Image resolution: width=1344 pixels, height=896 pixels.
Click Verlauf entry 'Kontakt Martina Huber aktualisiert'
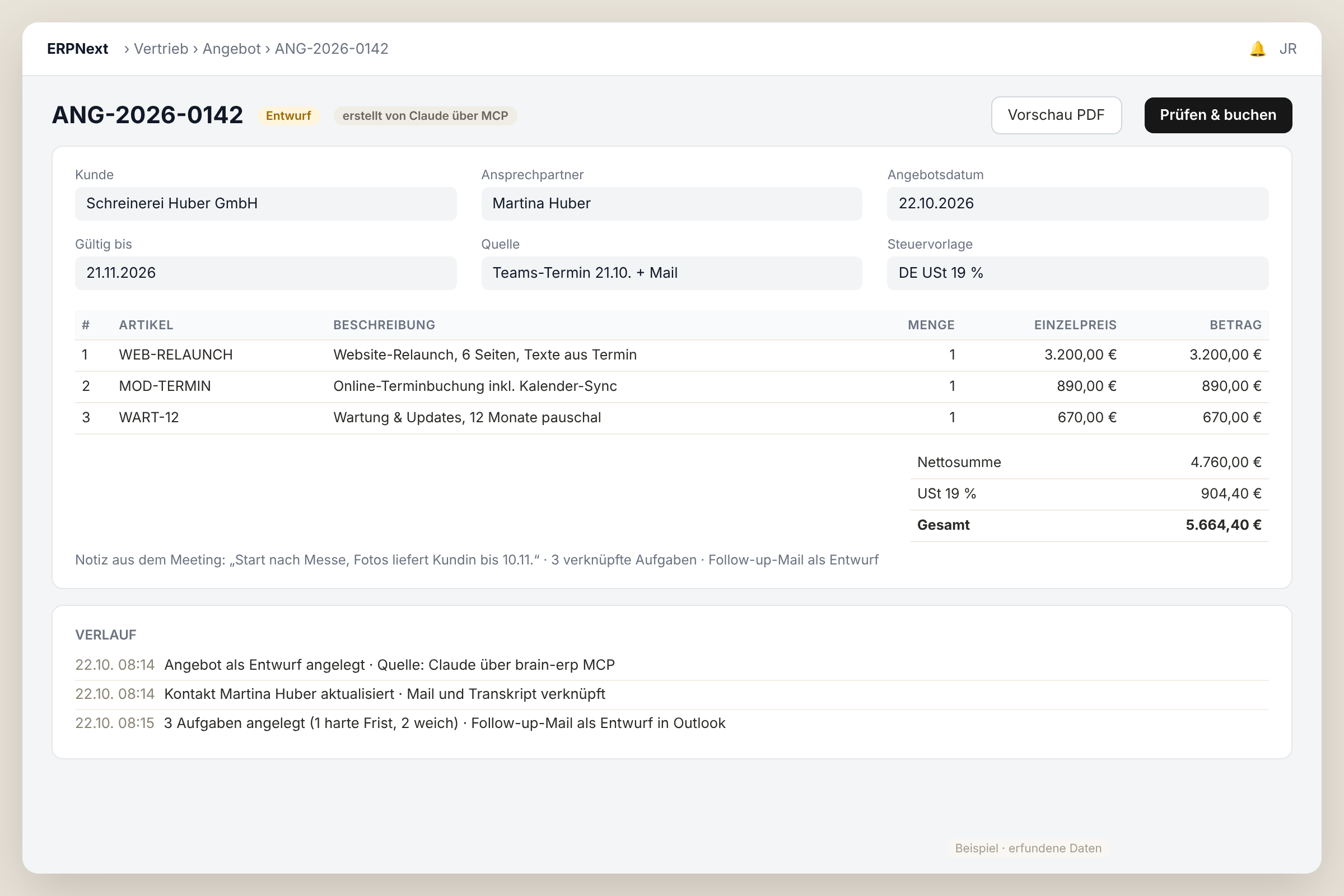pyautogui.click(x=671, y=694)
